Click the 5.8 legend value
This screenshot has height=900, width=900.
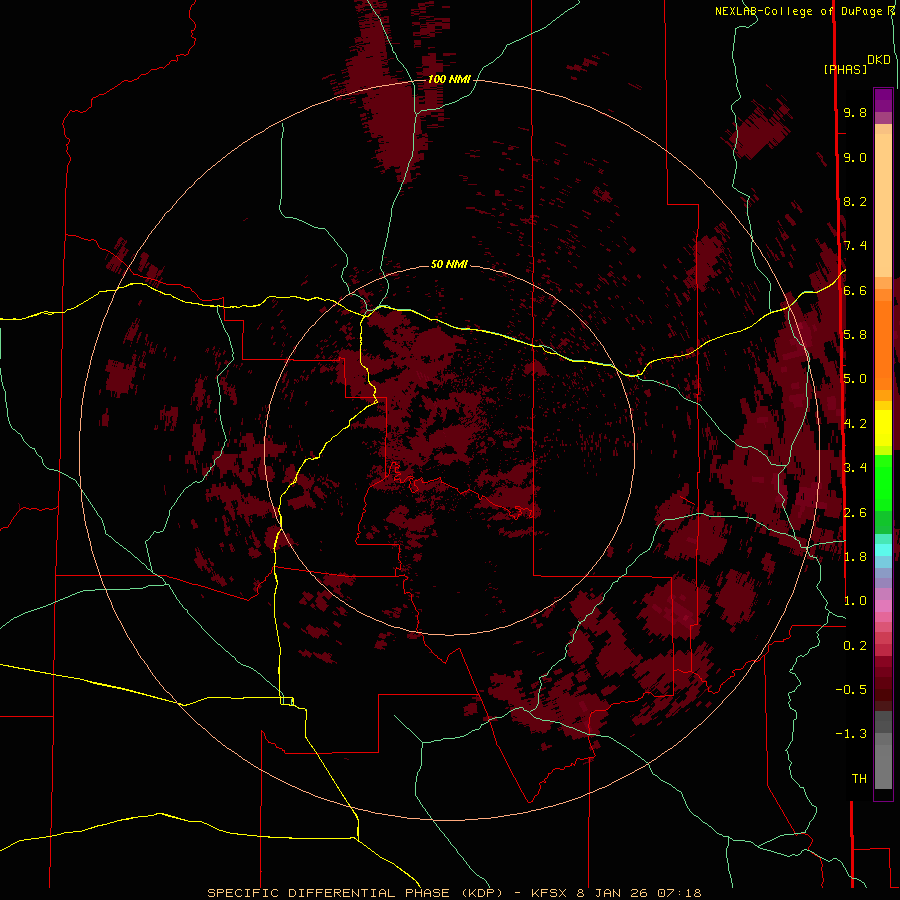(855, 335)
